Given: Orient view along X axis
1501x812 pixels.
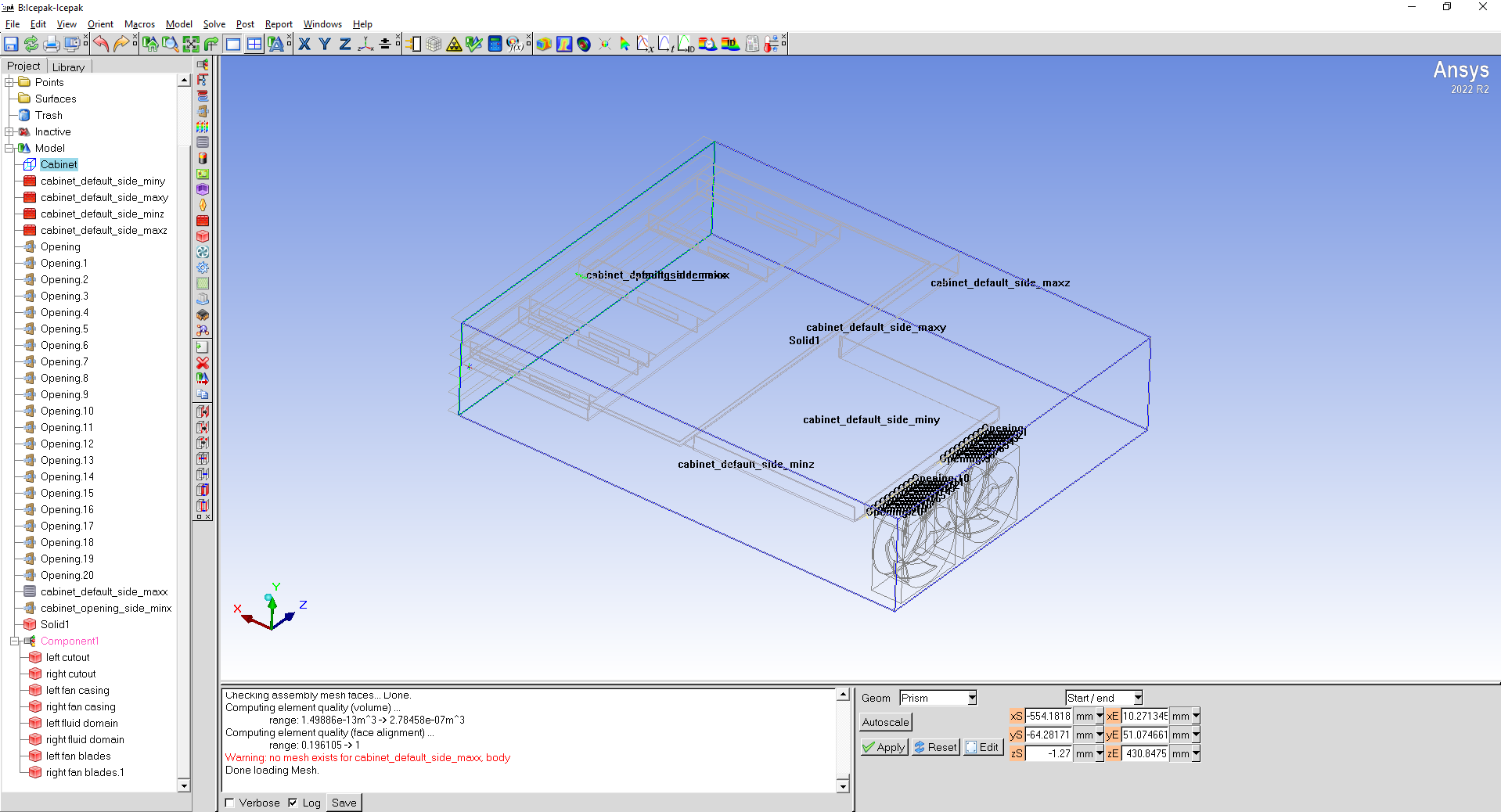Looking at the screenshot, I should [304, 45].
